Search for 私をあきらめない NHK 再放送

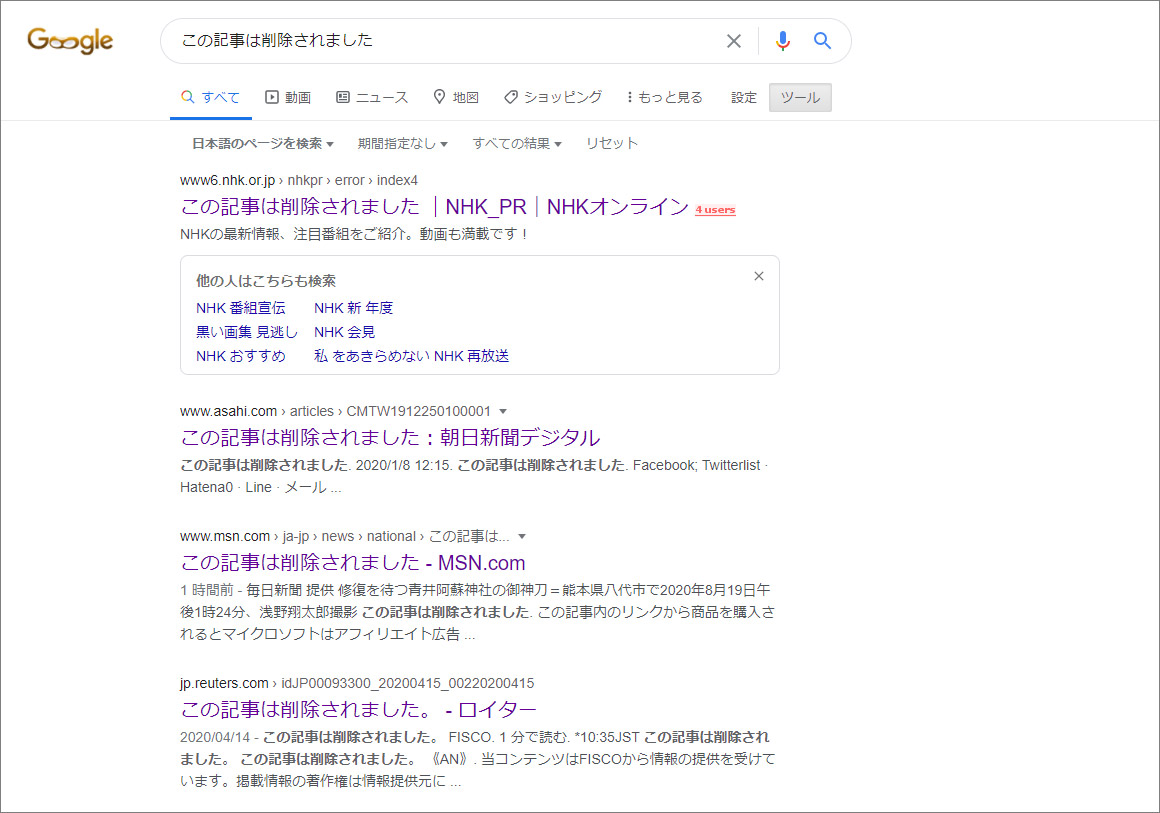point(411,356)
